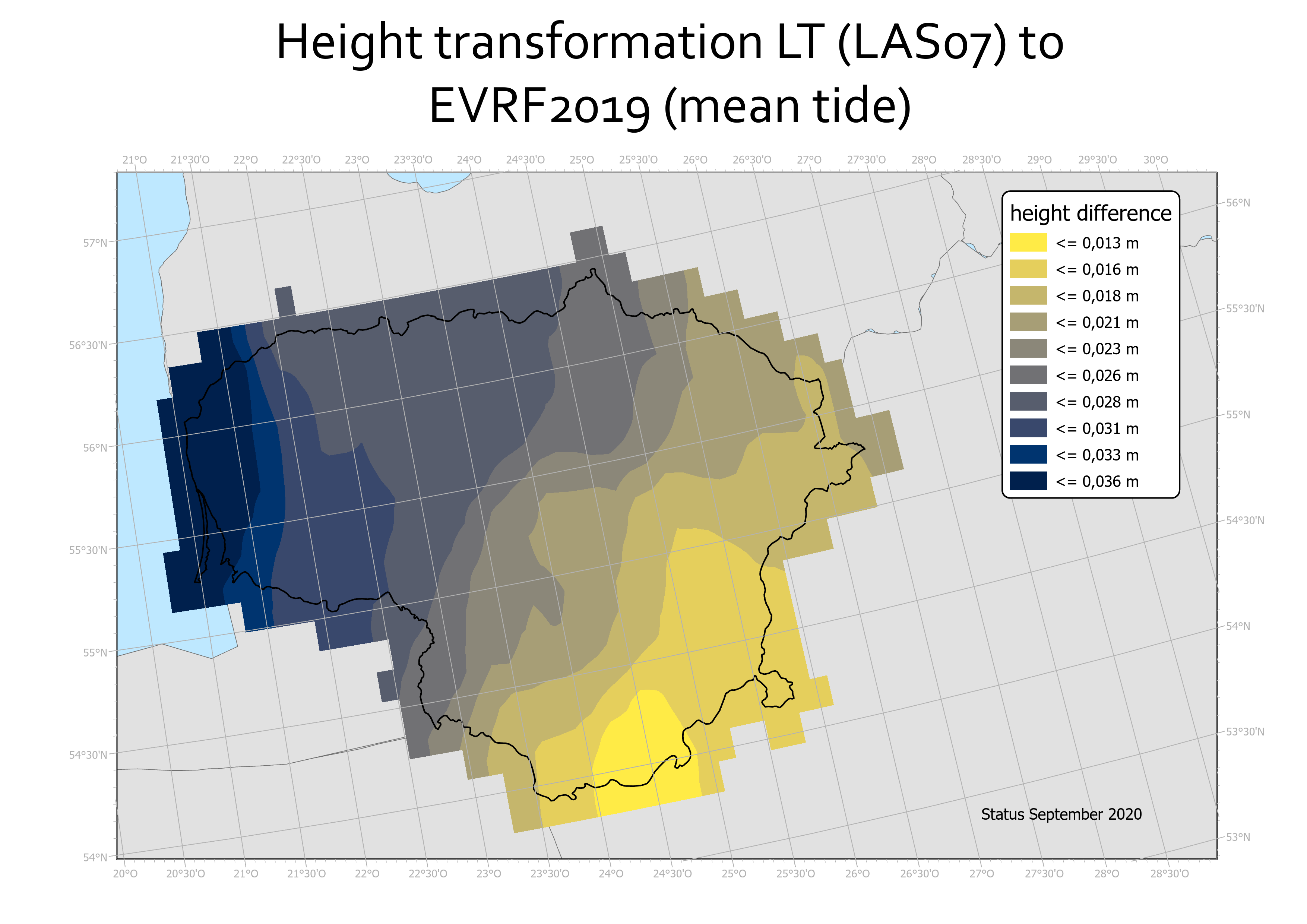Click the "Status September 2020" note
Viewport: 1307px width, 924px height.
pyautogui.click(x=1061, y=814)
